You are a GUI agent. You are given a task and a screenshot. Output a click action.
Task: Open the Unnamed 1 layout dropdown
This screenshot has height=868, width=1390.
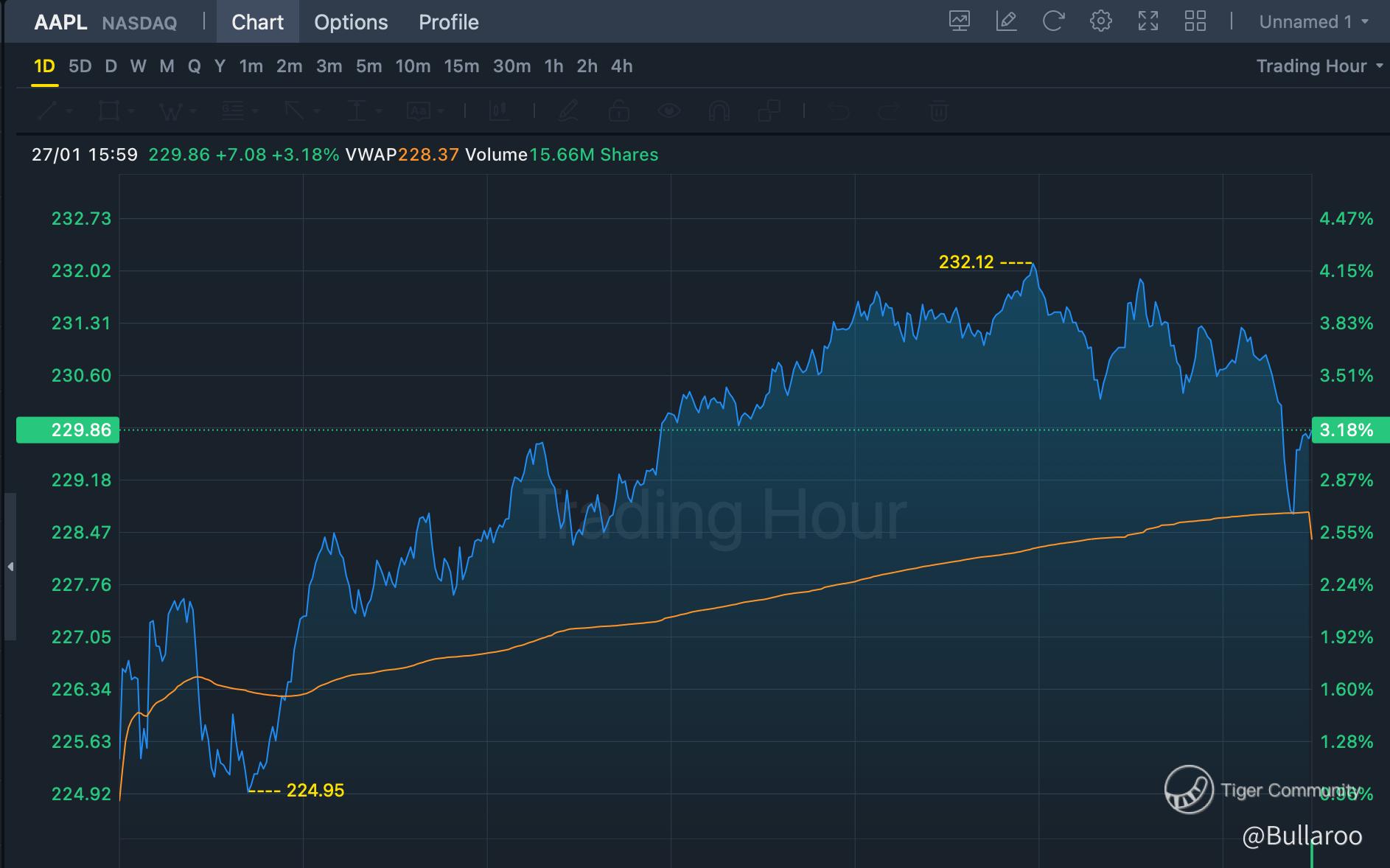point(1313,22)
